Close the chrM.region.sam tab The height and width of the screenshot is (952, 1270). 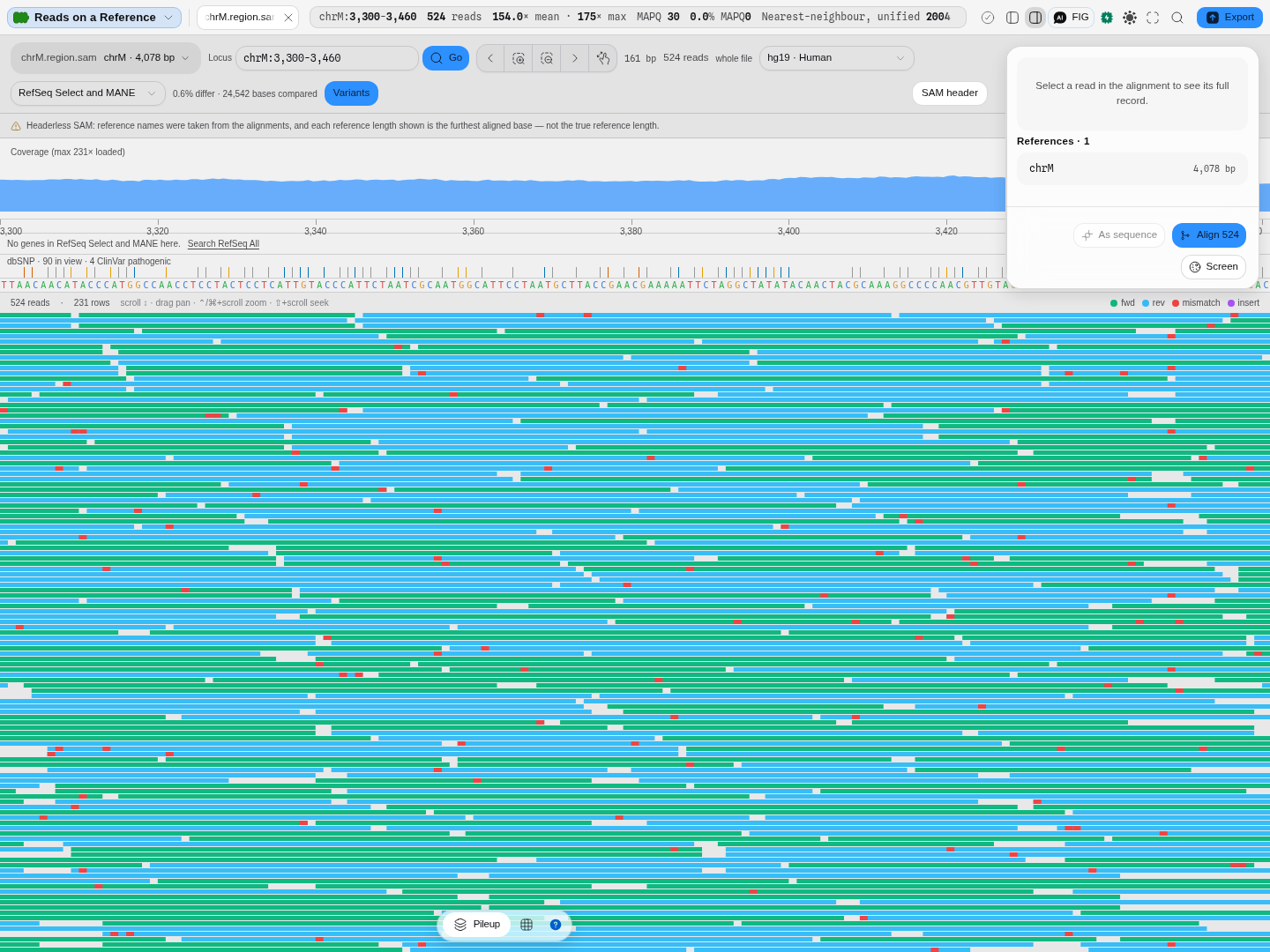pos(288,18)
